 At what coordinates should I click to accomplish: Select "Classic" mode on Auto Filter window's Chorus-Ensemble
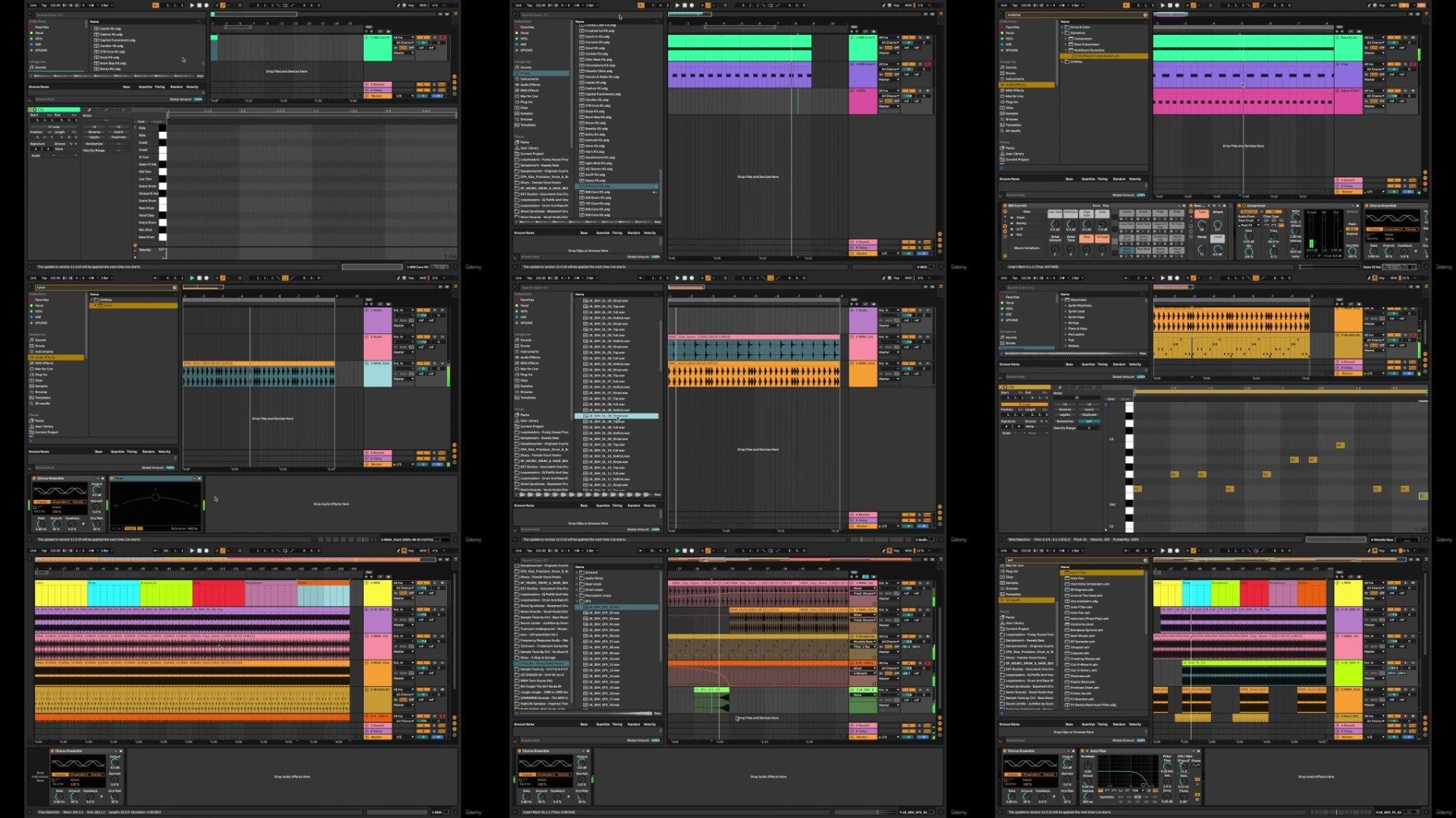pos(1013,774)
